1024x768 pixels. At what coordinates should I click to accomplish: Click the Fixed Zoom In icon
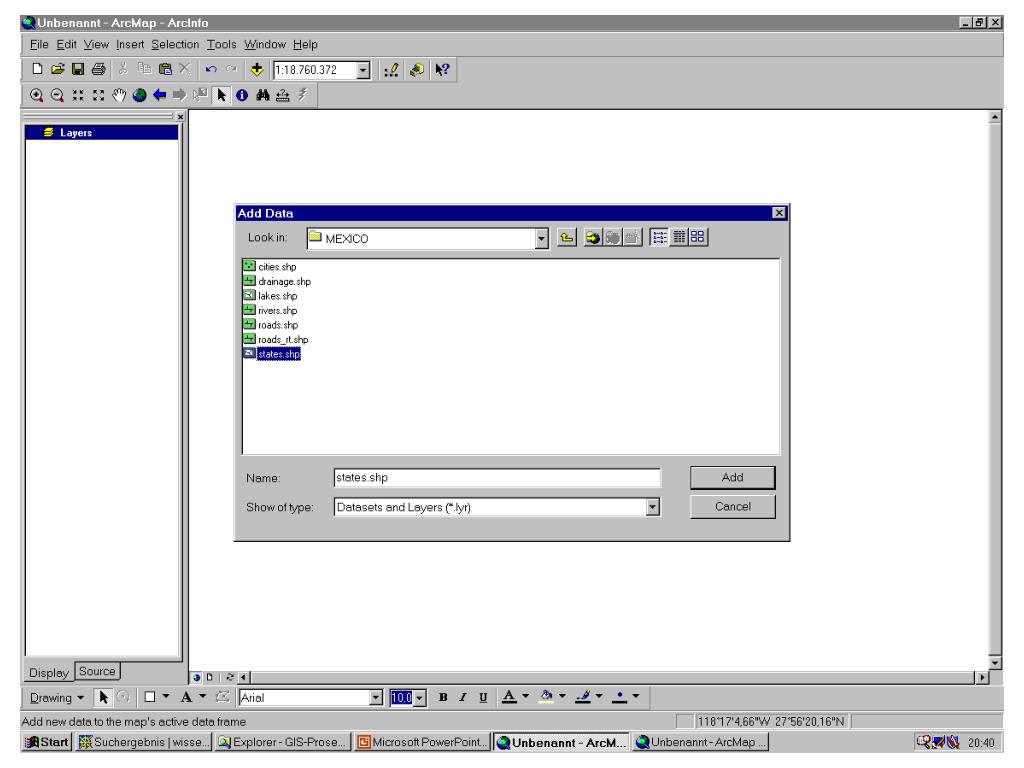(78, 95)
